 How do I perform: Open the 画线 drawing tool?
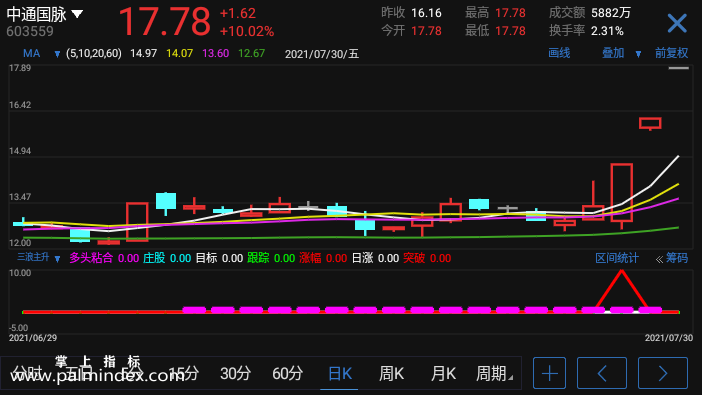point(559,53)
